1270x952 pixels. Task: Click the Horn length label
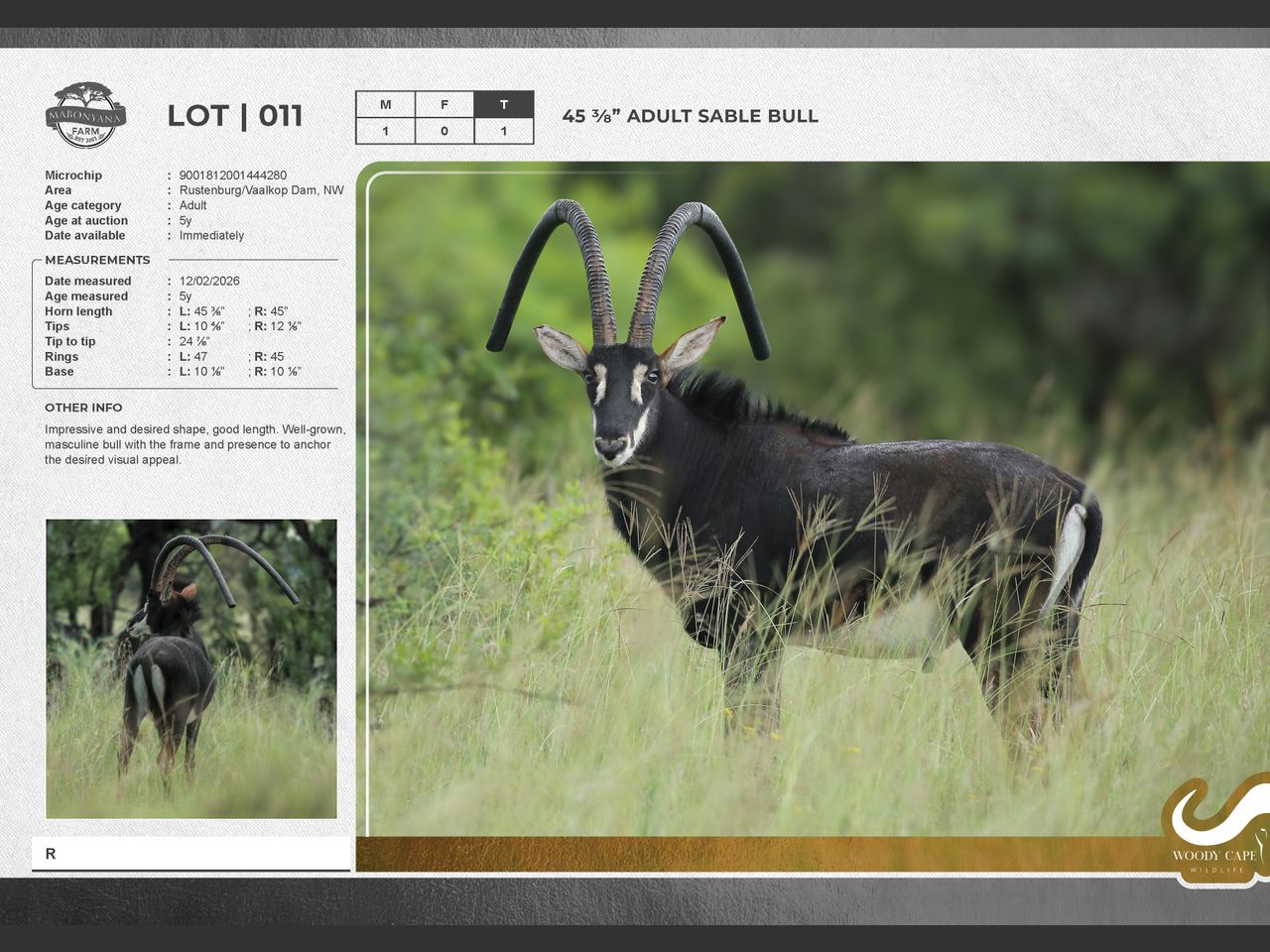tap(78, 311)
